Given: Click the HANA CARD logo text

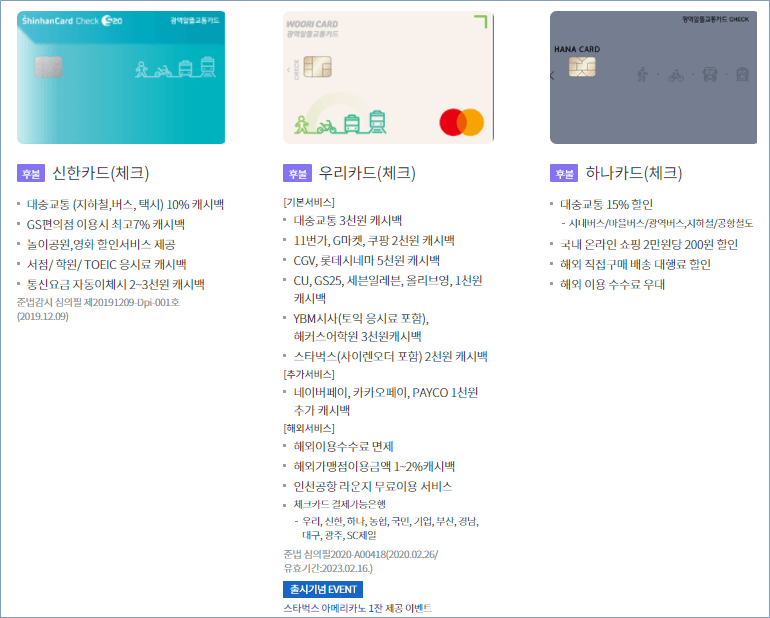Looking at the screenshot, I should (577, 49).
